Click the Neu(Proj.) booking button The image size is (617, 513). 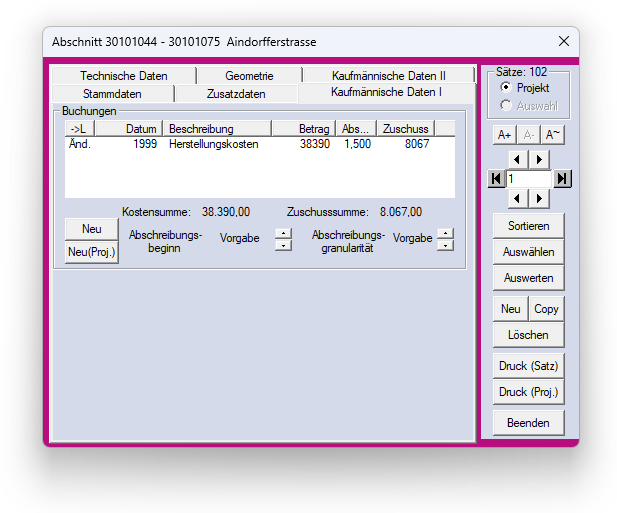[91, 253]
